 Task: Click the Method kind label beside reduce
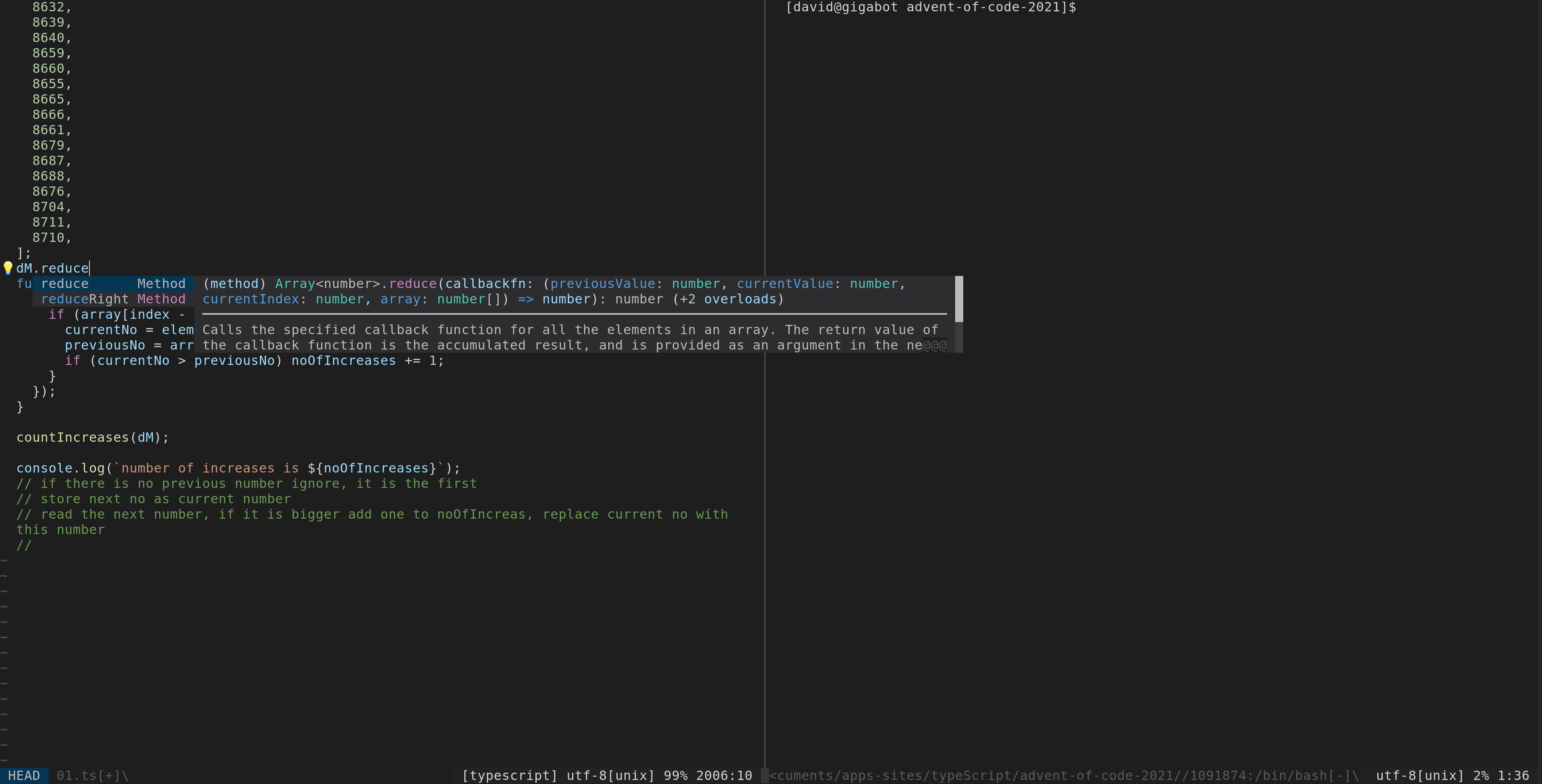[161, 283]
